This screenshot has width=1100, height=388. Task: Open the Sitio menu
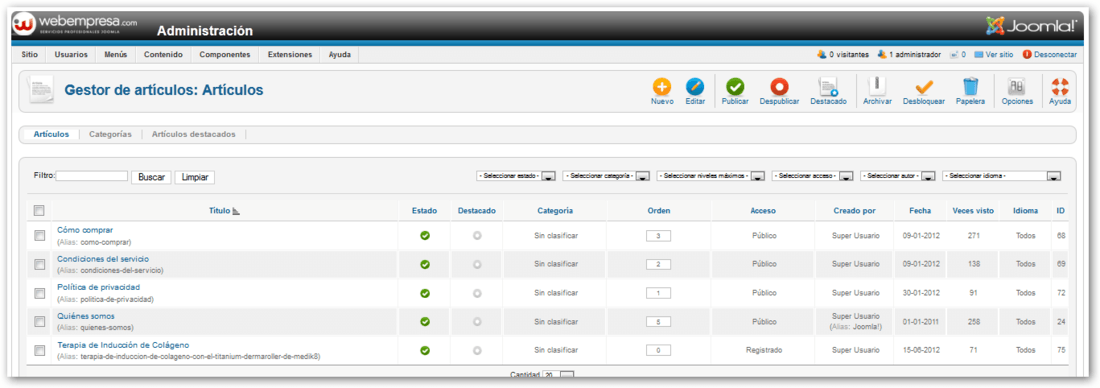[29, 55]
